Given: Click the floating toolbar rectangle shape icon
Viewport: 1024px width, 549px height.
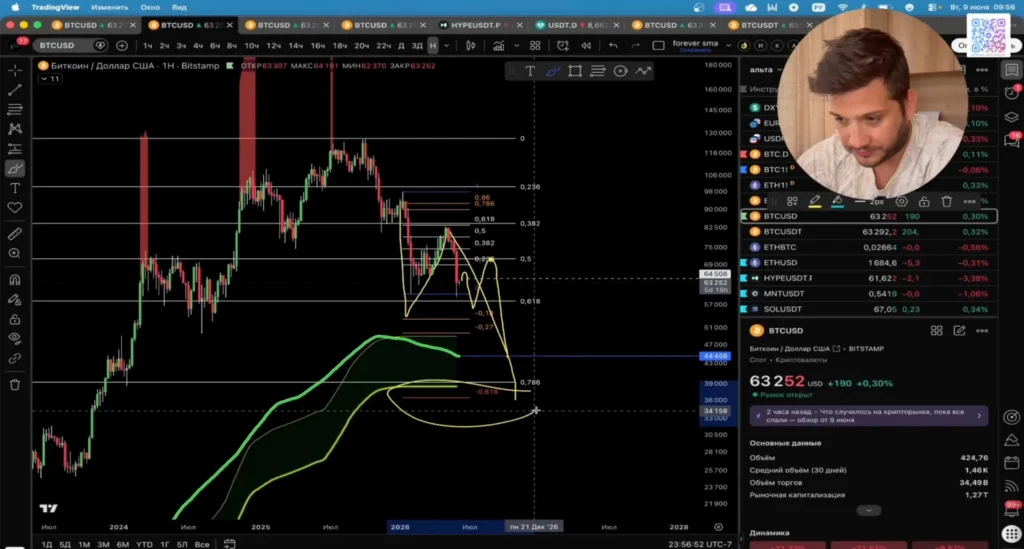Looking at the screenshot, I should [575, 71].
